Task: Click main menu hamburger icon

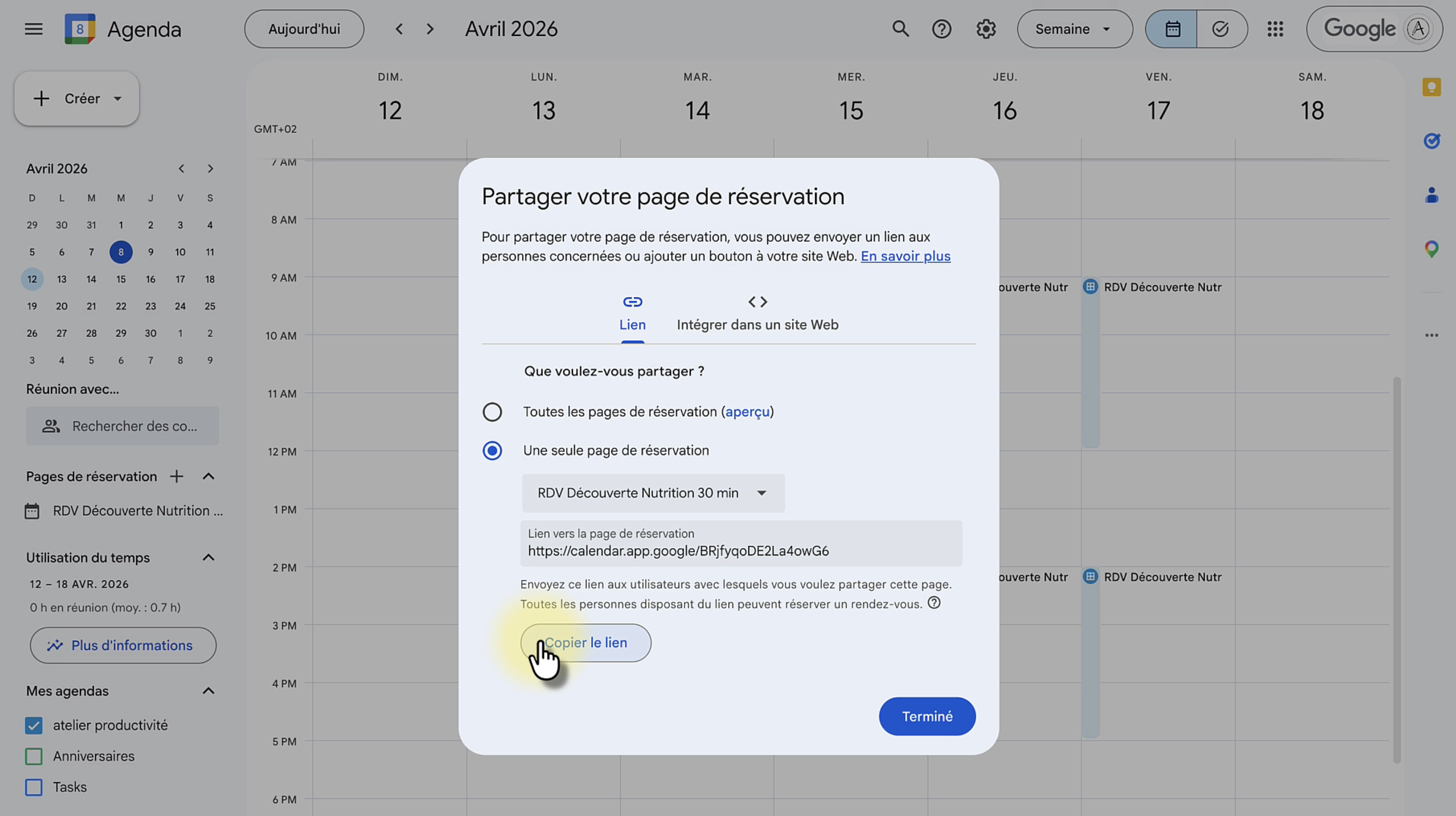Action: pyautogui.click(x=33, y=29)
